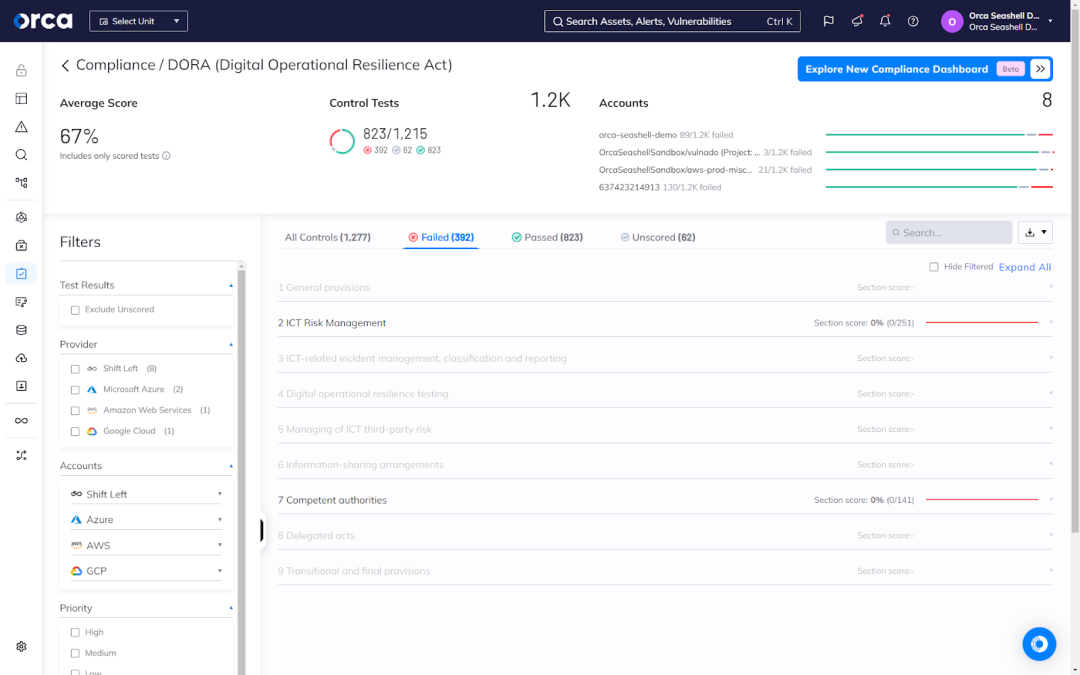Click the purple user avatar
This screenshot has width=1080, height=675.
(x=952, y=21)
